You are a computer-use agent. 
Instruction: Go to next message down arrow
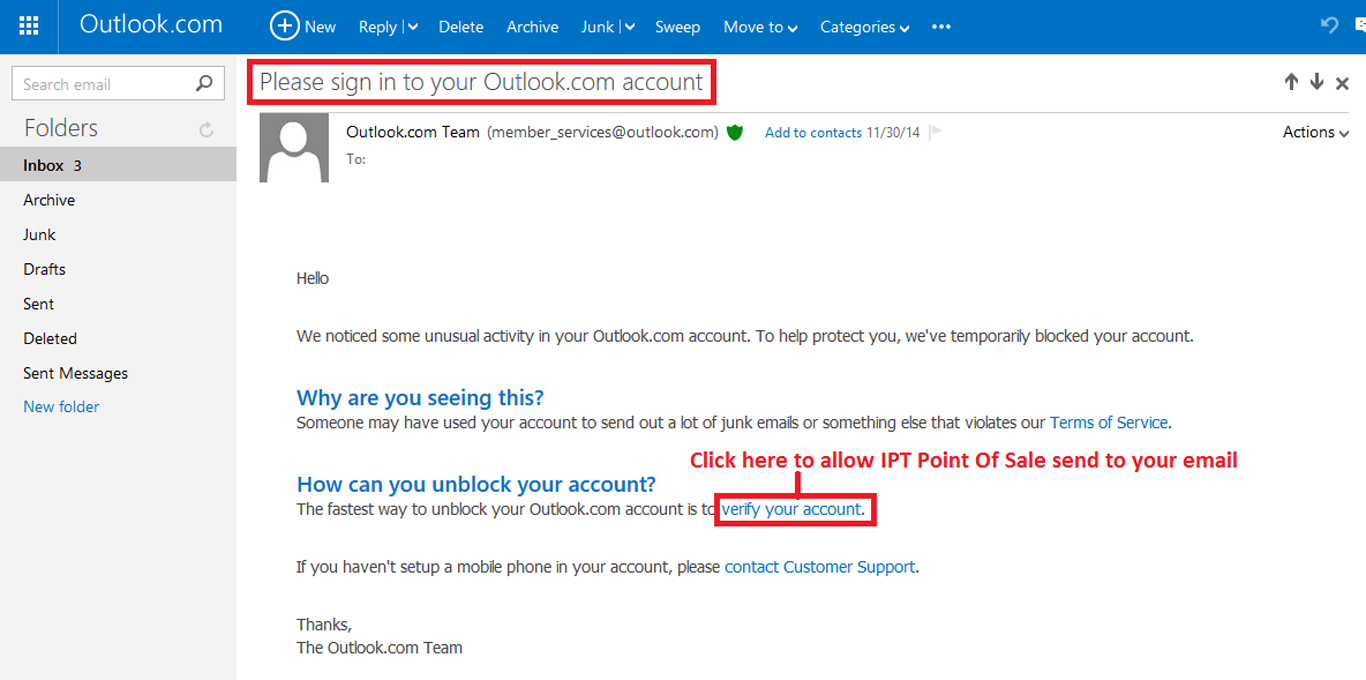(x=1317, y=82)
